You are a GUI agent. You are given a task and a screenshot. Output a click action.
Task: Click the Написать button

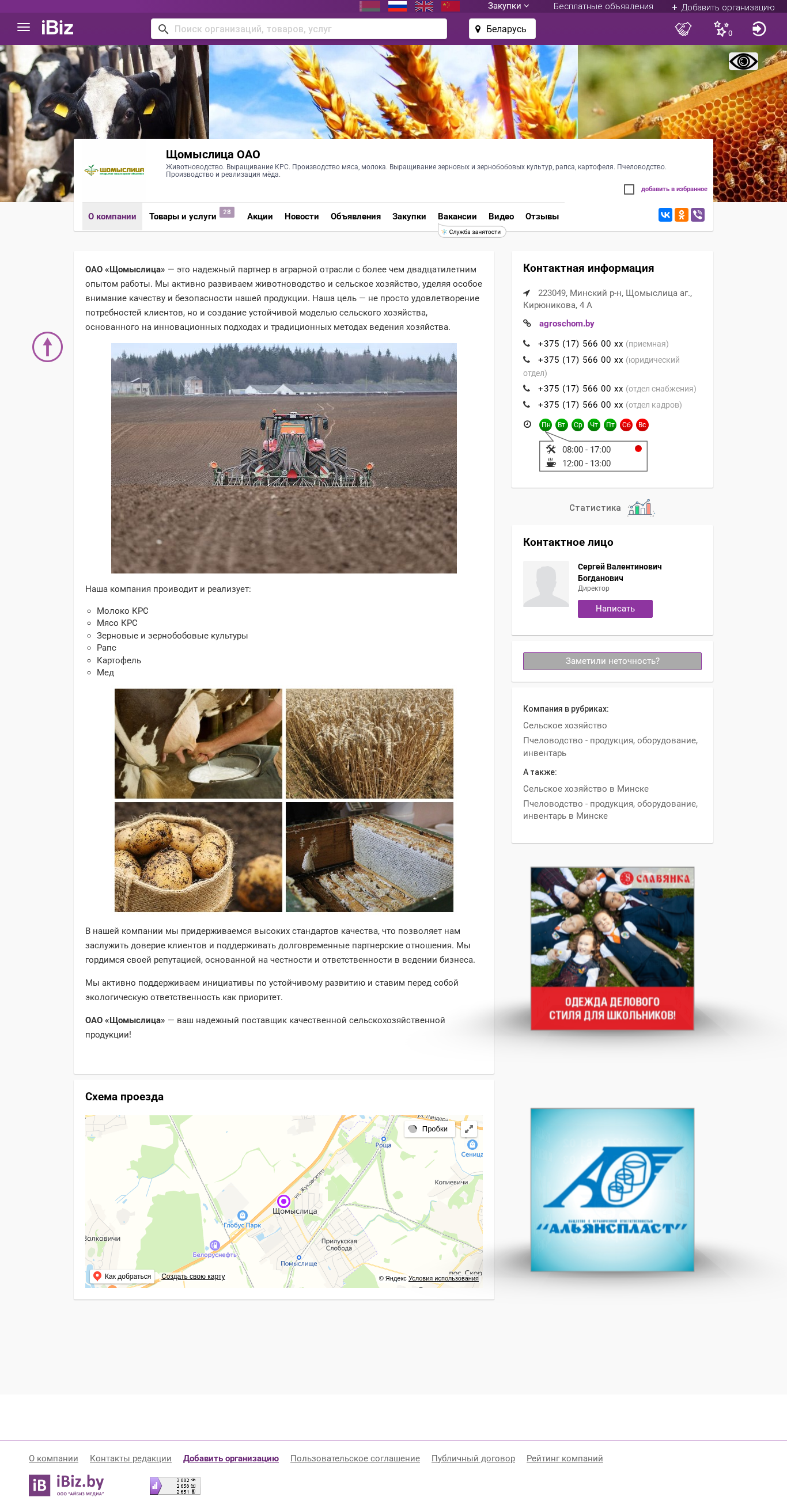615,609
